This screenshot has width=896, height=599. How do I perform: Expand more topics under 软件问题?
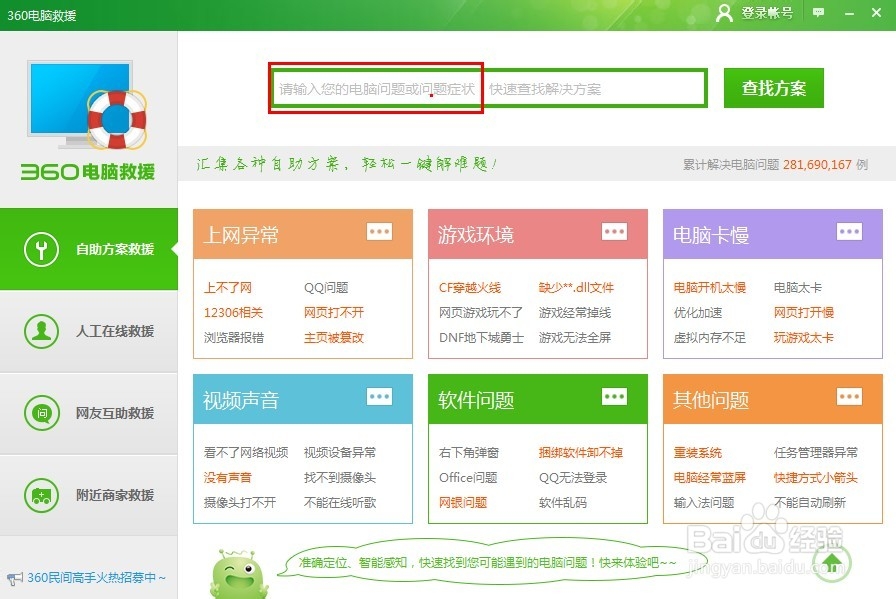coord(614,397)
